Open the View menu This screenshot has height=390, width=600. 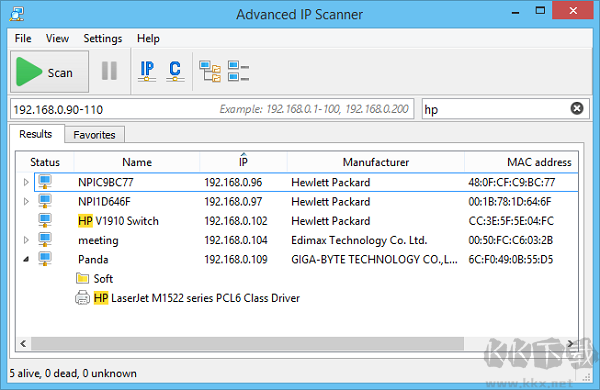click(57, 38)
